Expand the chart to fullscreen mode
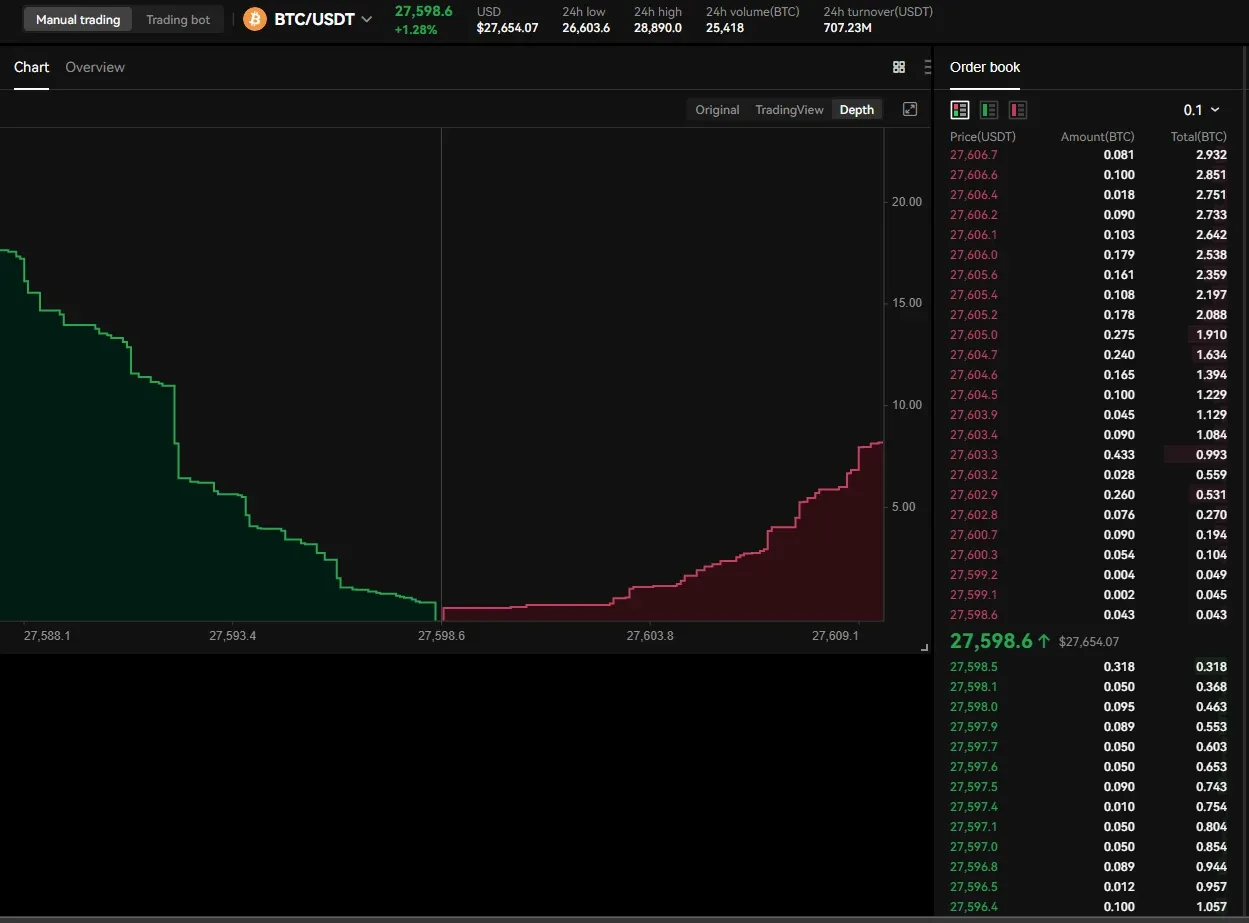This screenshot has height=923, width=1249. click(910, 109)
